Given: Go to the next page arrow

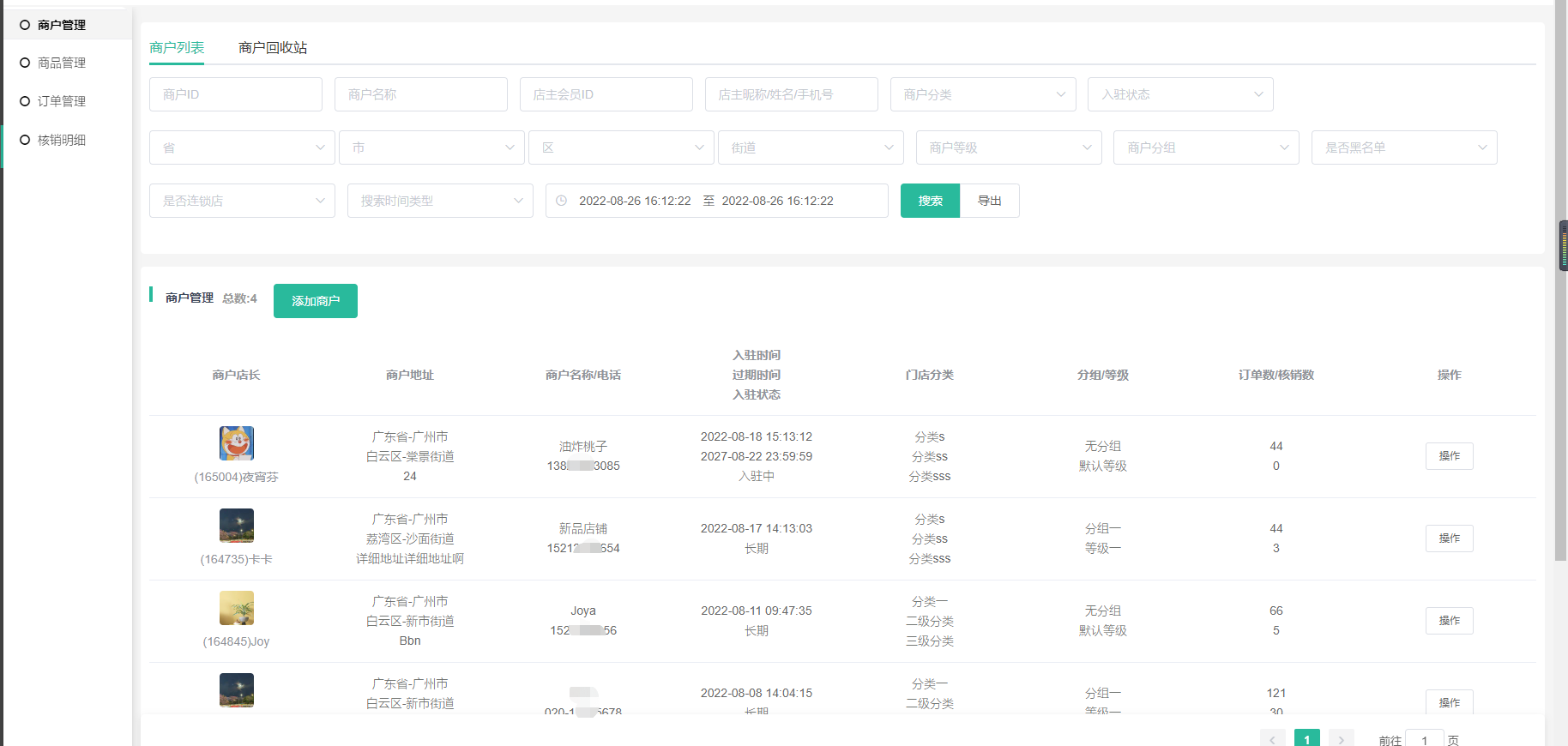Looking at the screenshot, I should [1341, 740].
